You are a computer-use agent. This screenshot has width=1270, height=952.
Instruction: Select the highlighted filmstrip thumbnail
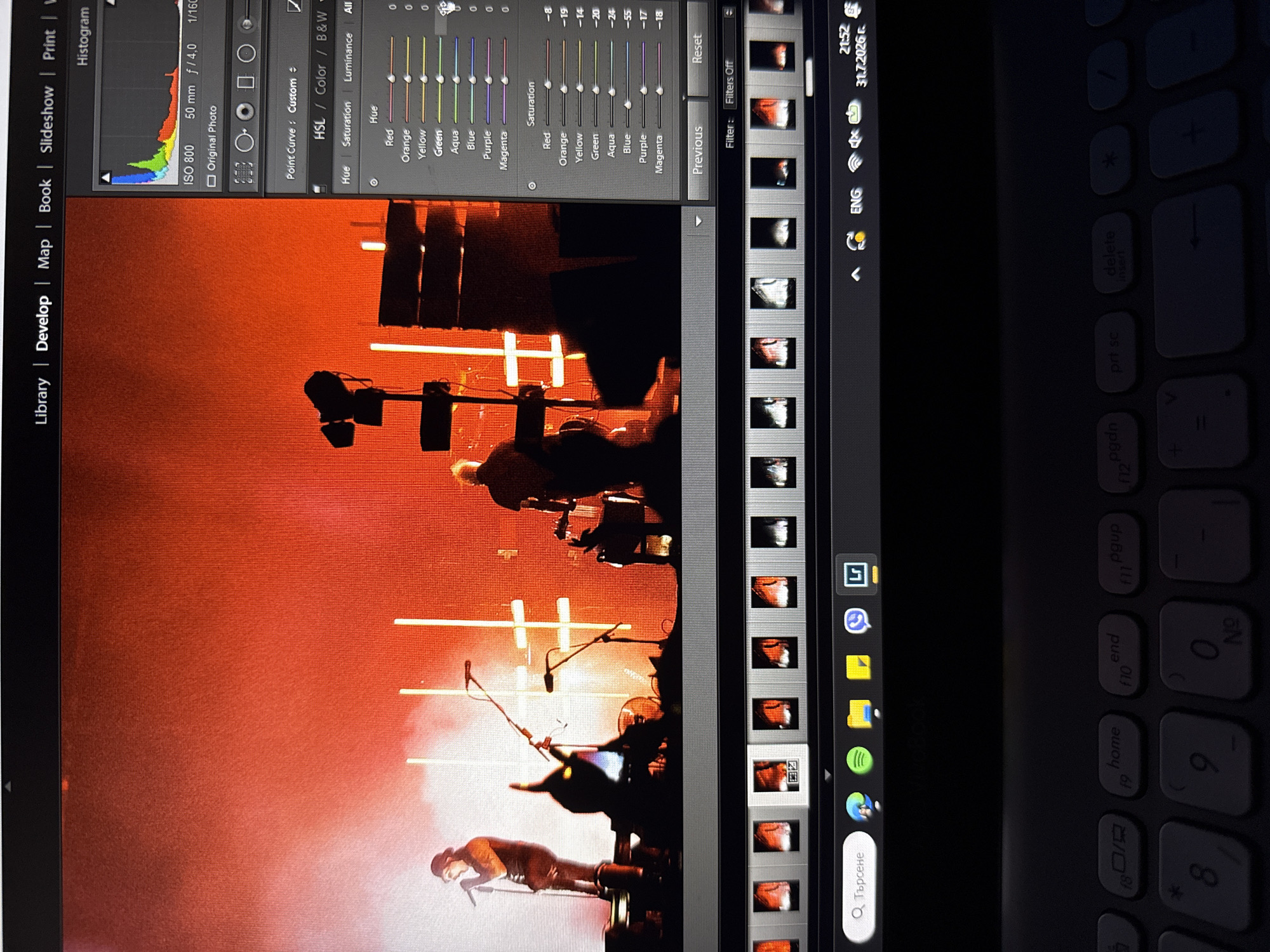coord(776,776)
